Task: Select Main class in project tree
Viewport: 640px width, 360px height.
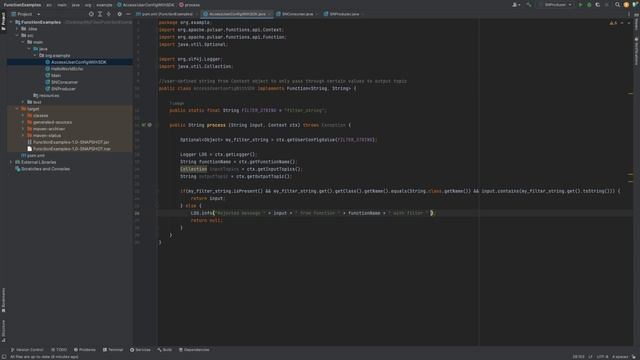Action: coord(56,76)
